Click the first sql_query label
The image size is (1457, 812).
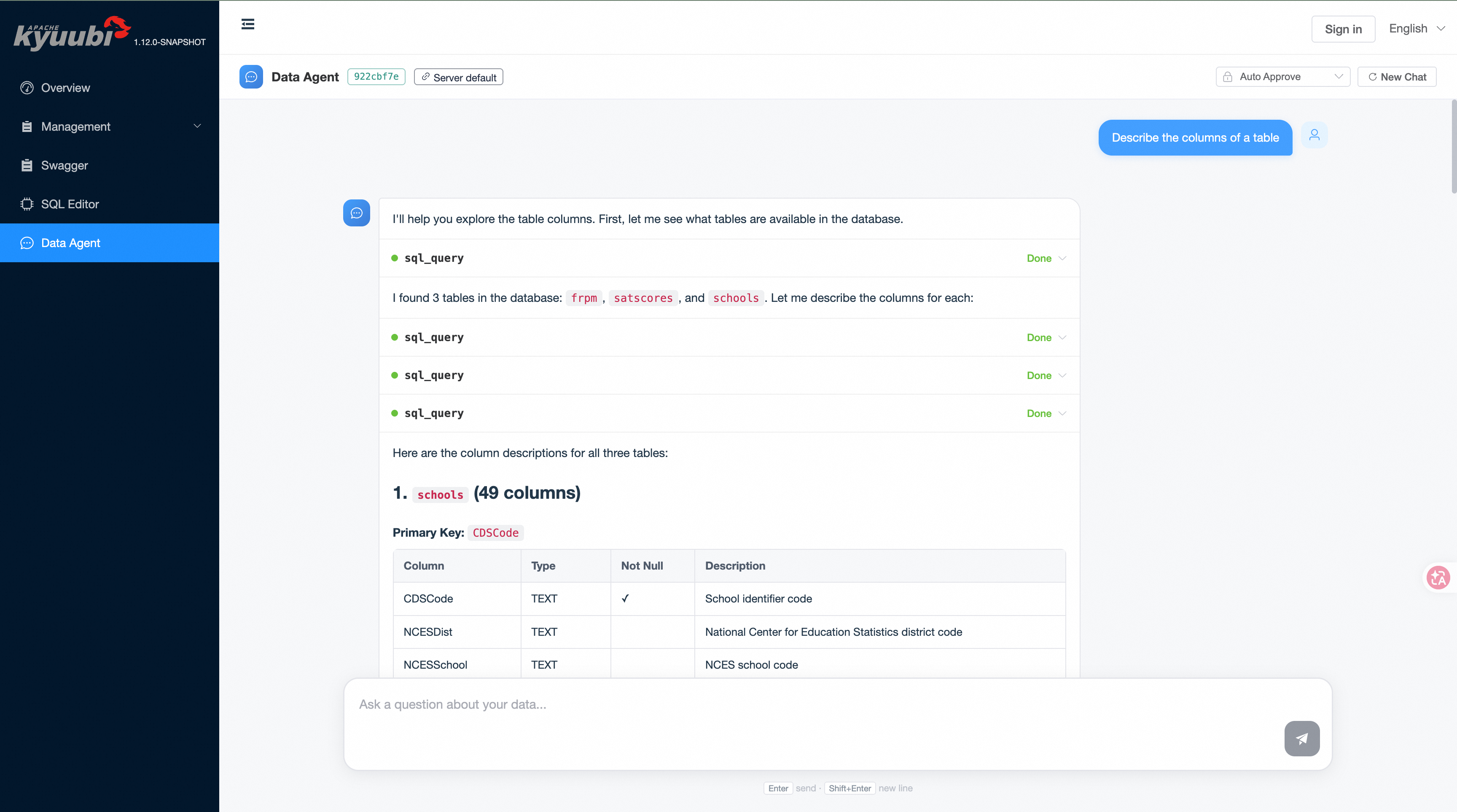[x=434, y=258]
